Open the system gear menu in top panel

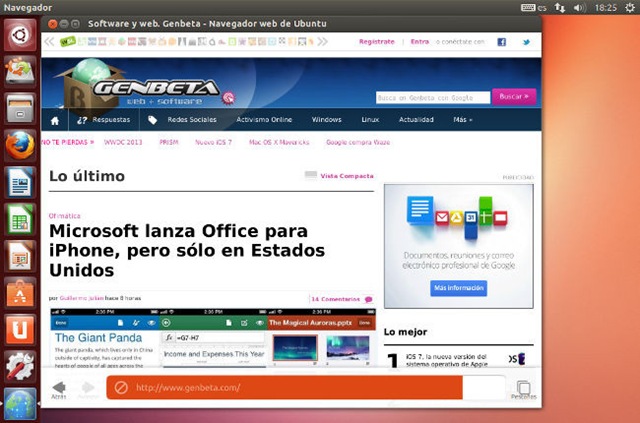click(630, 7)
